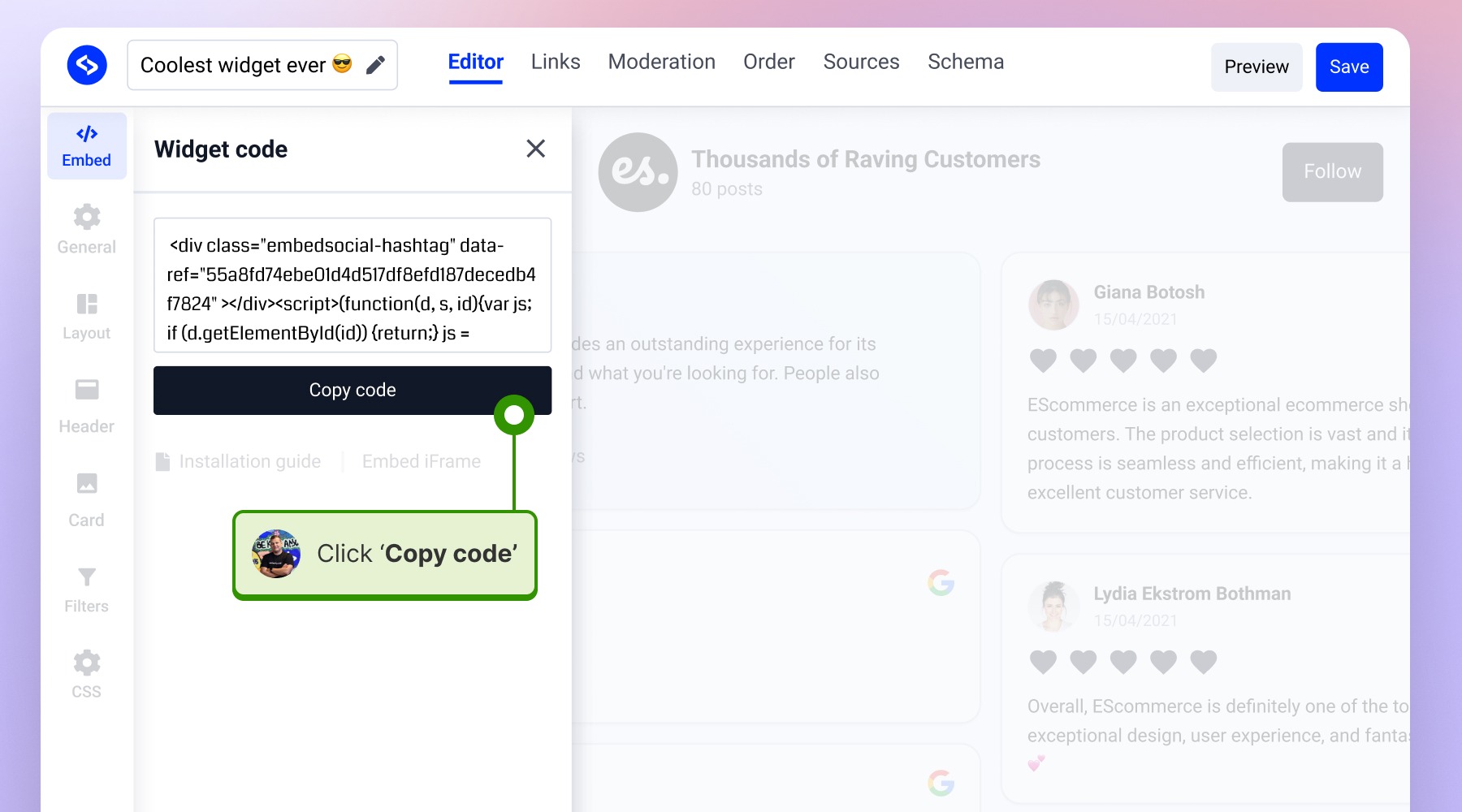The width and height of the screenshot is (1462, 812).
Task: Open the Header sidebar section
Action: click(87, 406)
